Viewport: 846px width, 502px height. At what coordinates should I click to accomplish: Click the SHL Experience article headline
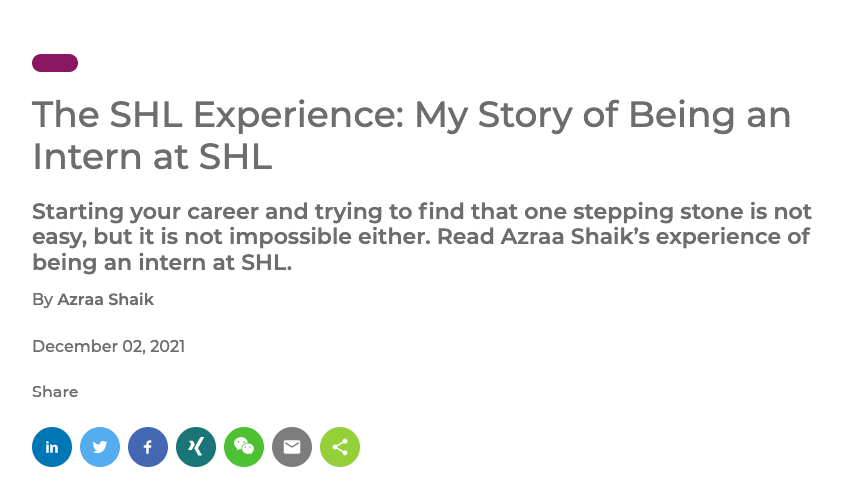(x=411, y=135)
